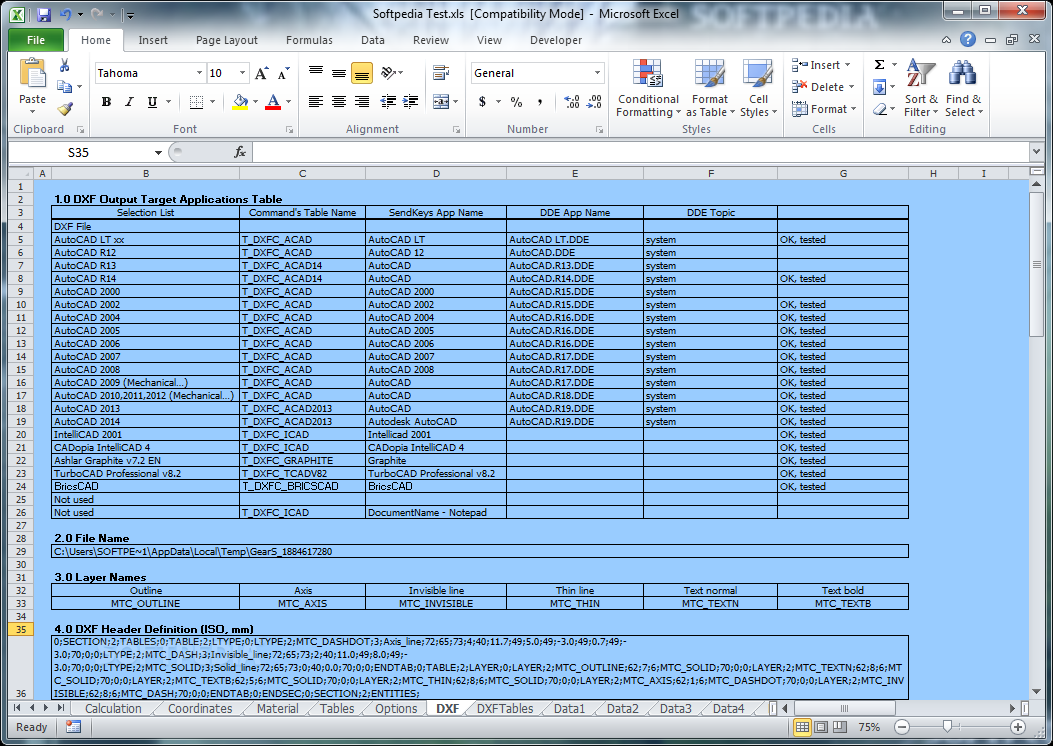Click the zoom slider handle
The width and height of the screenshot is (1053, 746).
point(947,727)
